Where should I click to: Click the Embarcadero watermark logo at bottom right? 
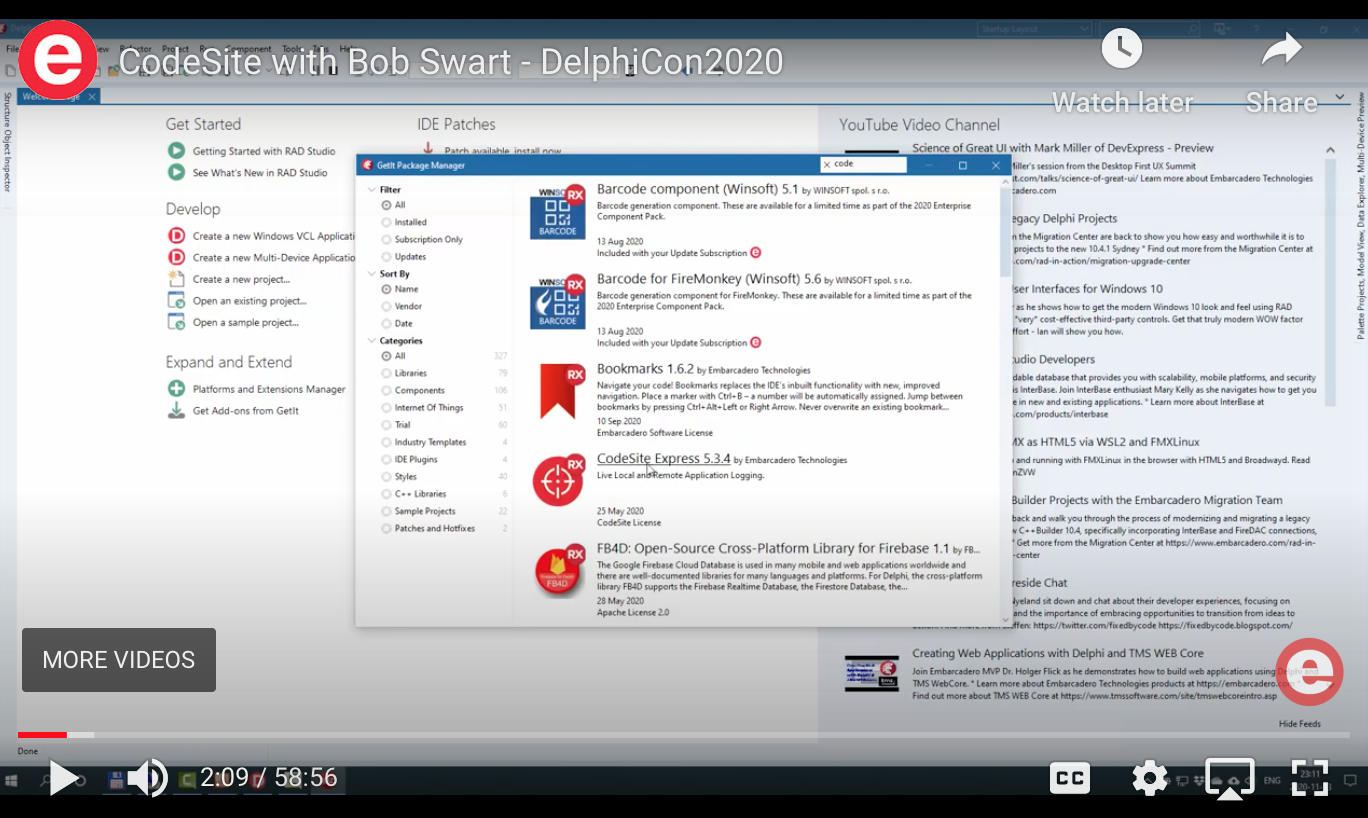(1310, 672)
